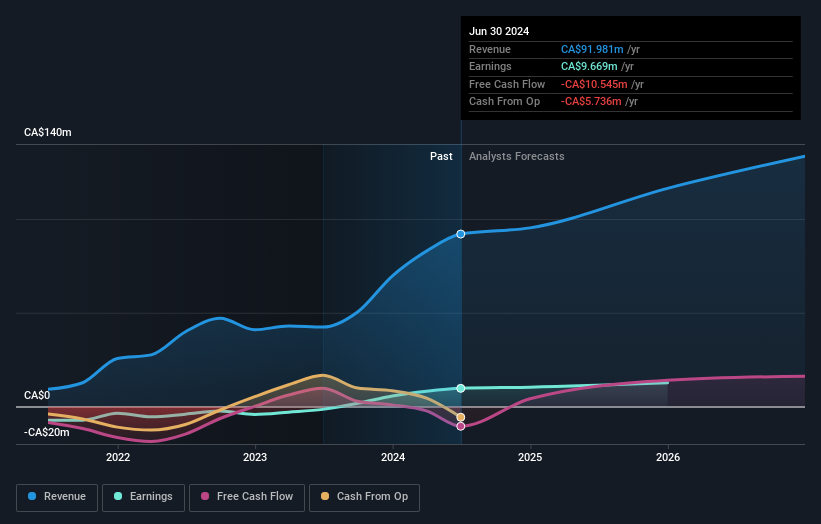
Task: Click the teal Earnings data point marker
Action: point(461,388)
